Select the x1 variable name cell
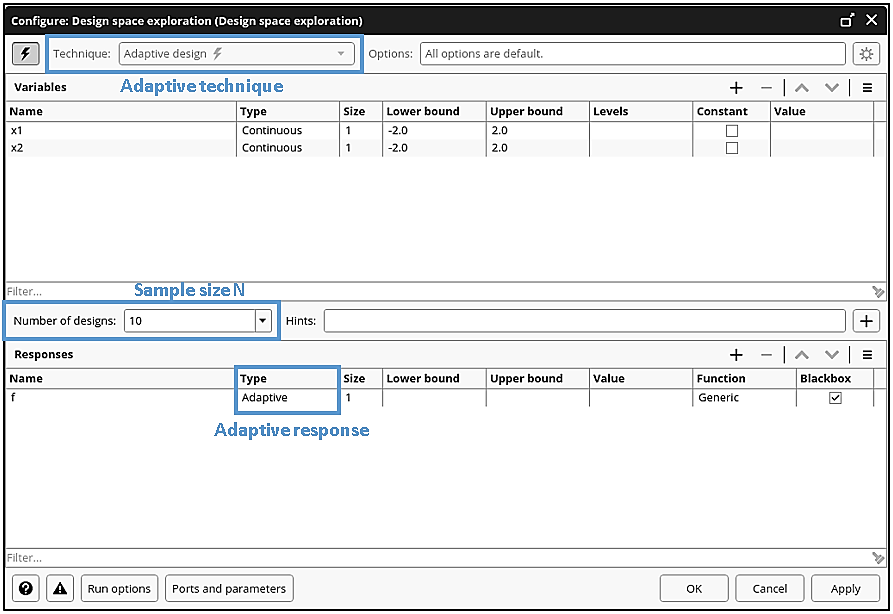 pos(121,130)
